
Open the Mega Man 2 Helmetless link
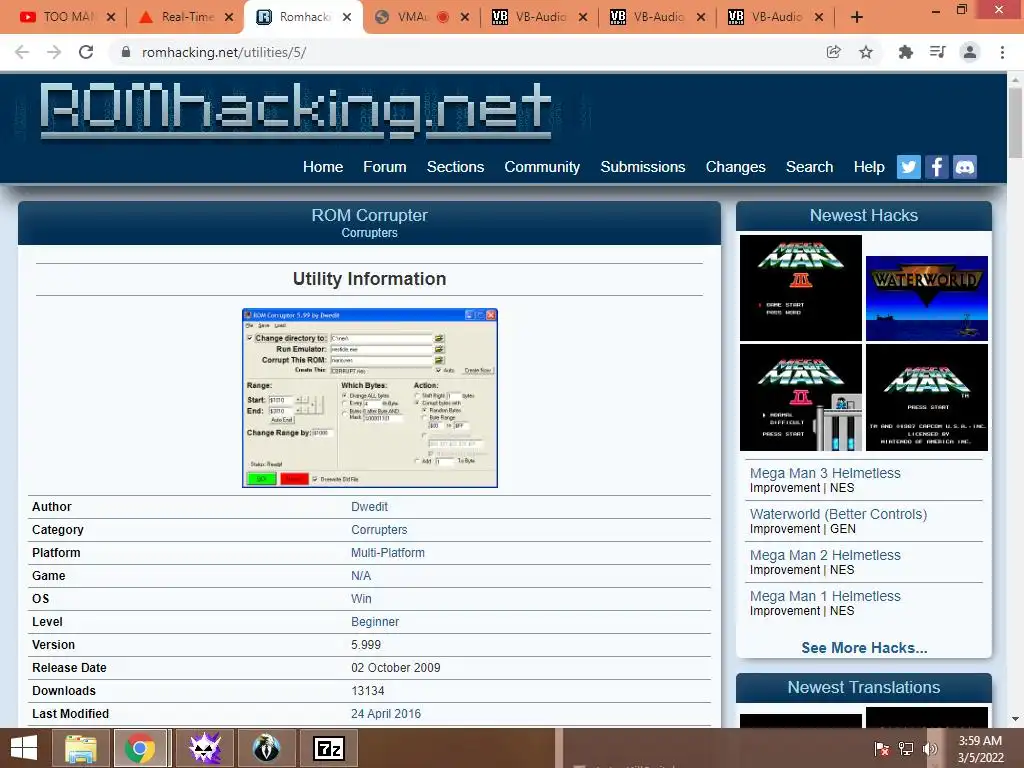point(825,556)
